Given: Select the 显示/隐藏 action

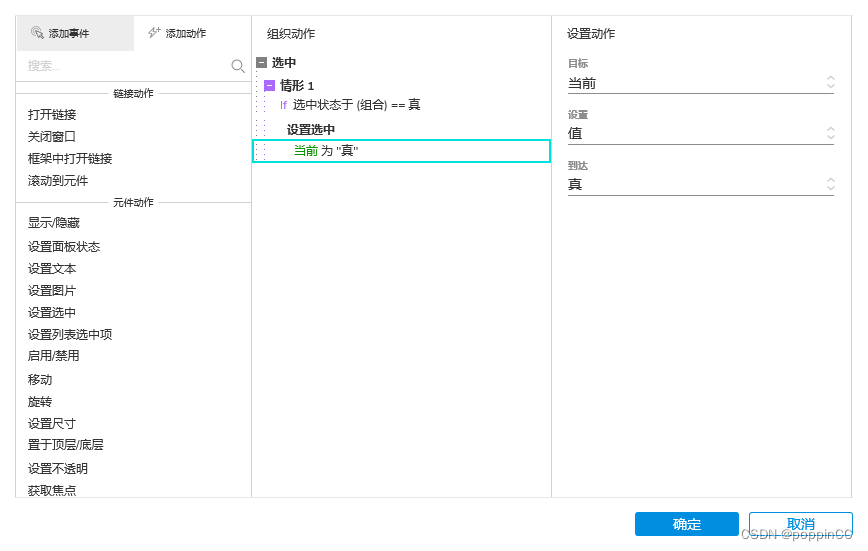Looking at the screenshot, I should coord(54,223).
